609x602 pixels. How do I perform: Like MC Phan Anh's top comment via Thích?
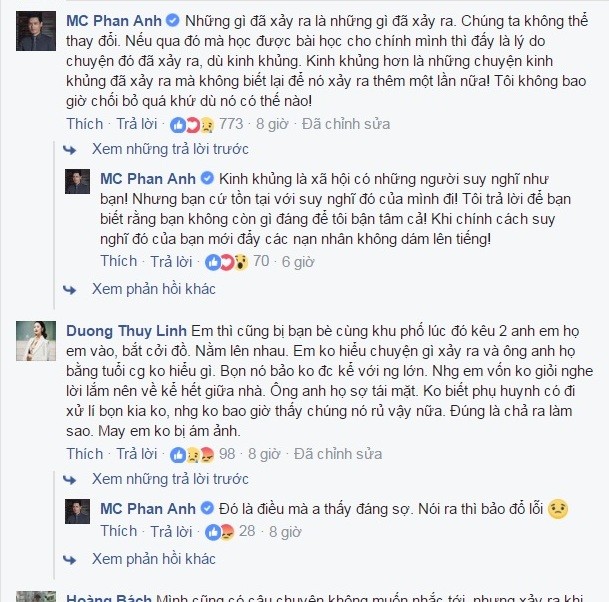point(85,124)
